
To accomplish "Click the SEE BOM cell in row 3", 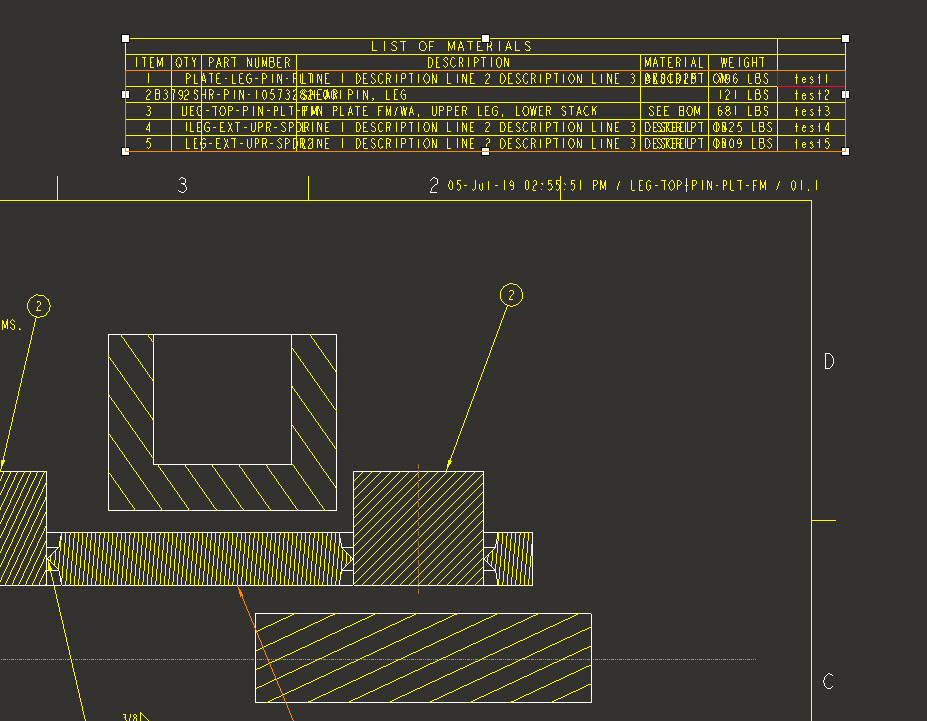I will (x=671, y=111).
